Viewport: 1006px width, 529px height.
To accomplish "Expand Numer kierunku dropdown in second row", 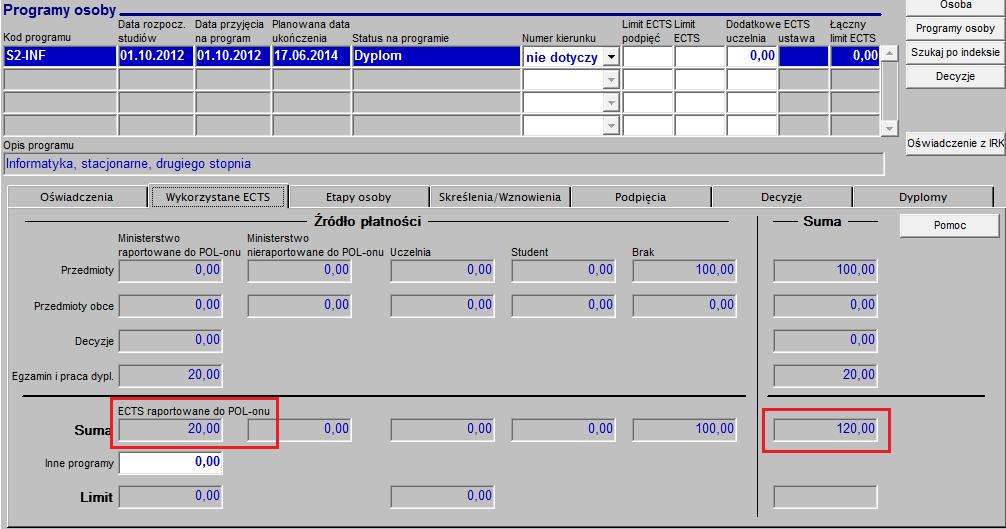I will tap(611, 80).
